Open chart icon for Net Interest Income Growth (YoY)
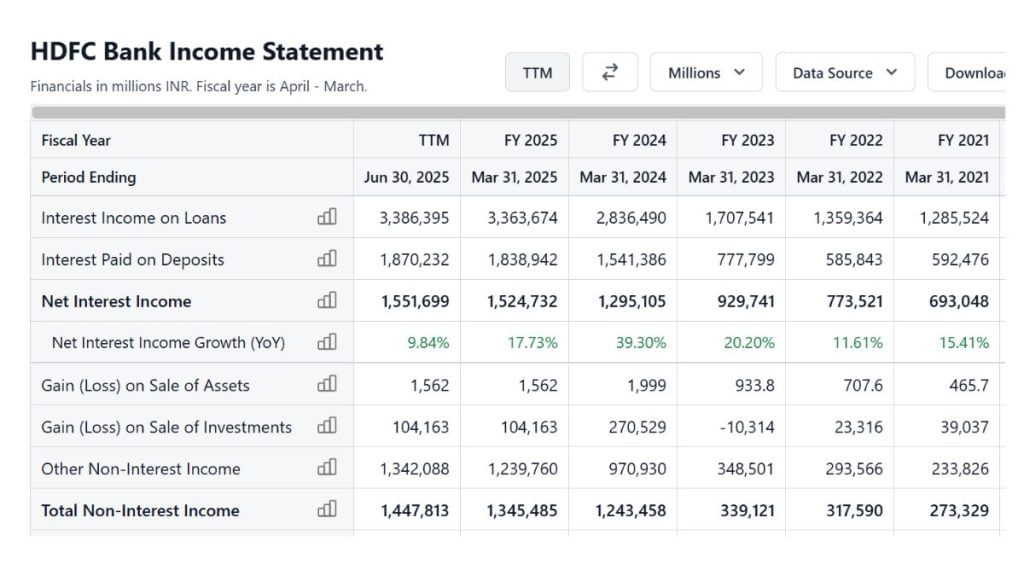Image resolution: width=1024 pixels, height=576 pixels. [327, 342]
